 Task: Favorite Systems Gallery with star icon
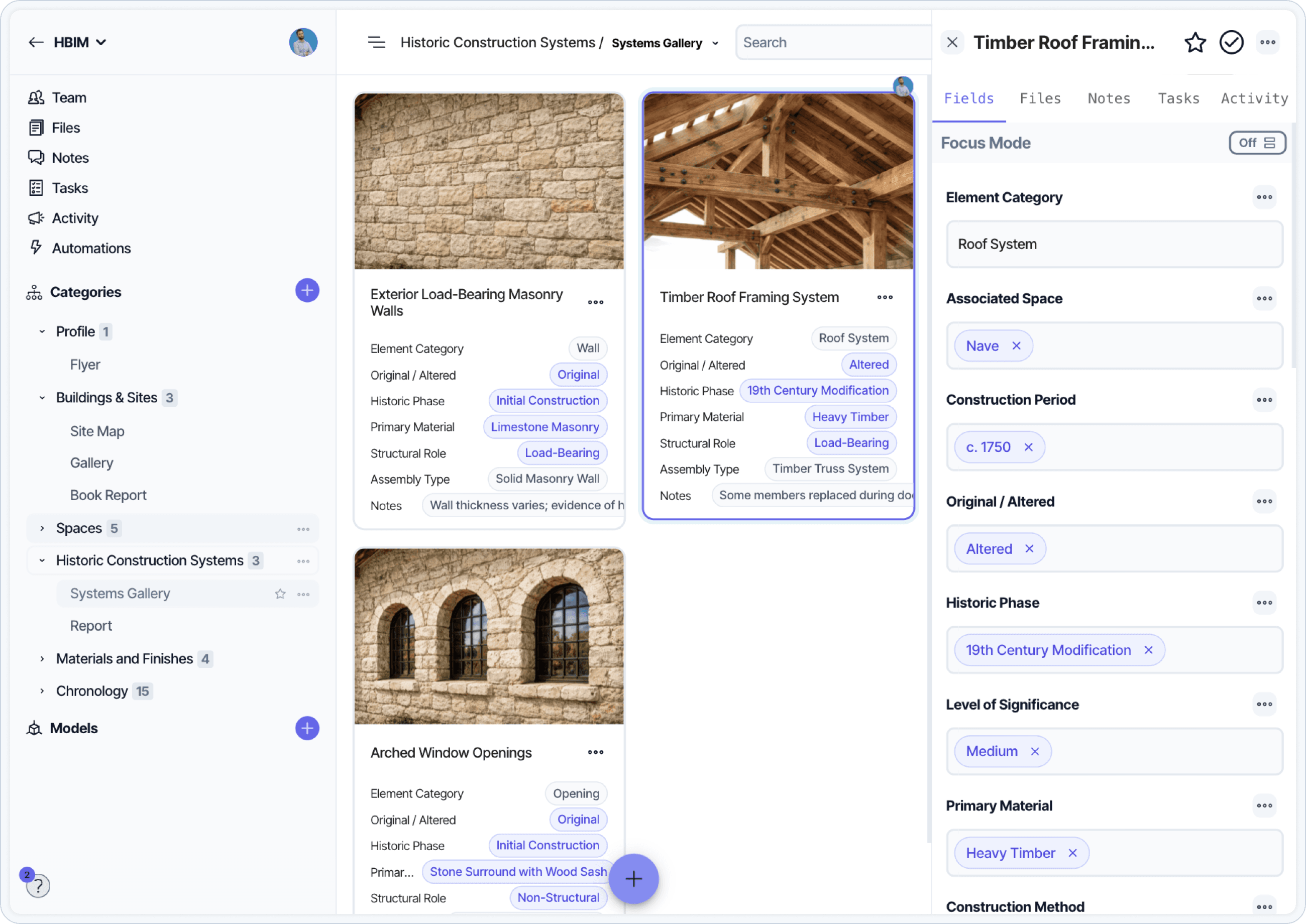(x=280, y=594)
